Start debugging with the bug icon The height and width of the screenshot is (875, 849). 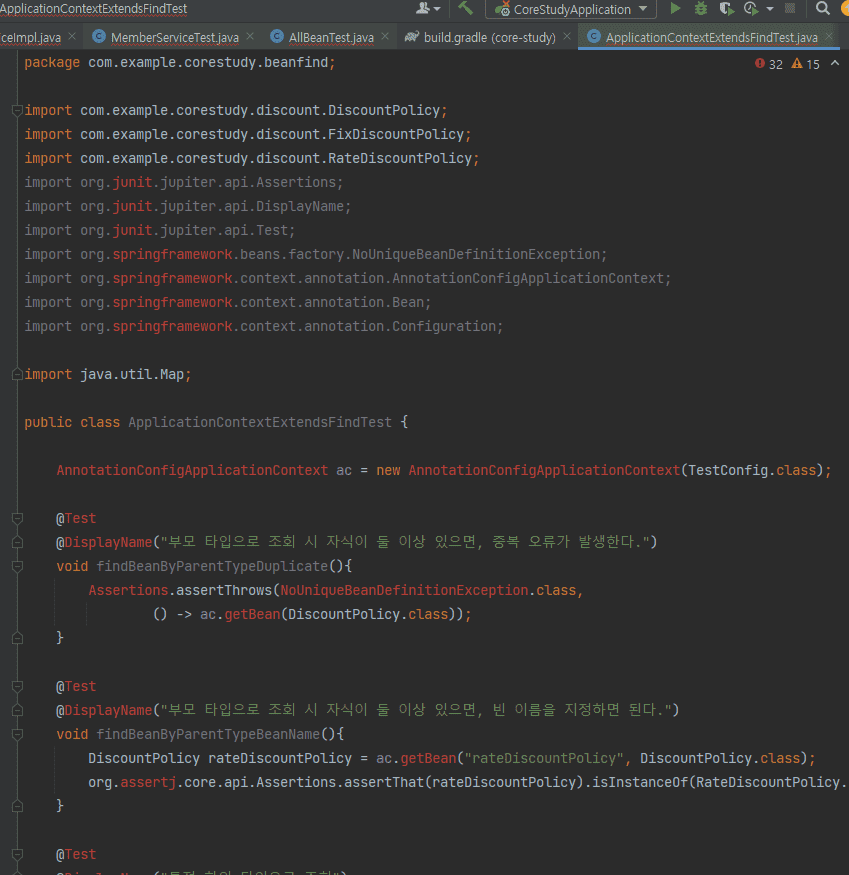[x=701, y=9]
